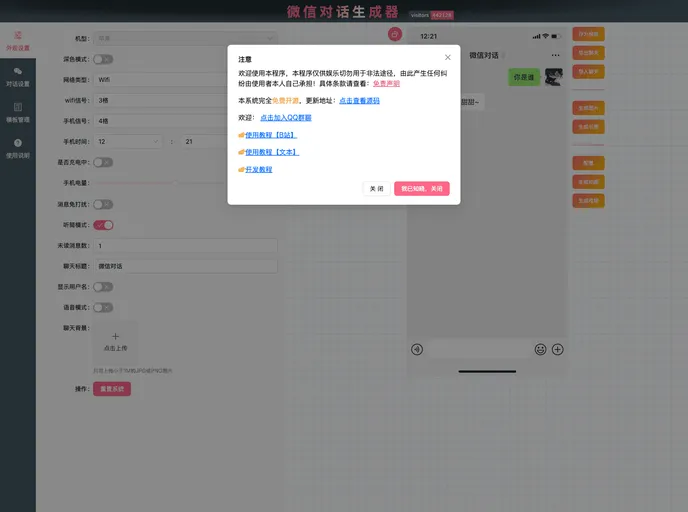Viewport: 688px width, 512px height.
Task: Click the pink 我已知晓，关闭 button
Action: (422, 189)
